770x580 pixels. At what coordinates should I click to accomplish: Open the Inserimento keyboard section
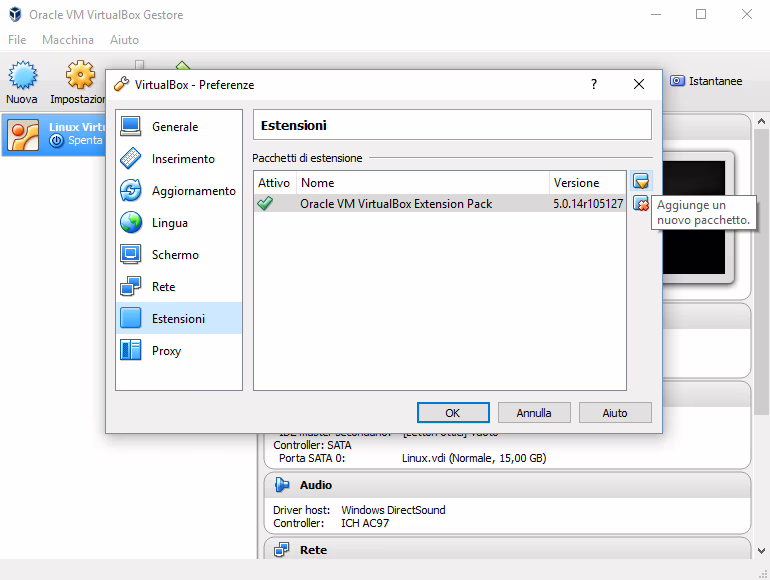(x=179, y=159)
